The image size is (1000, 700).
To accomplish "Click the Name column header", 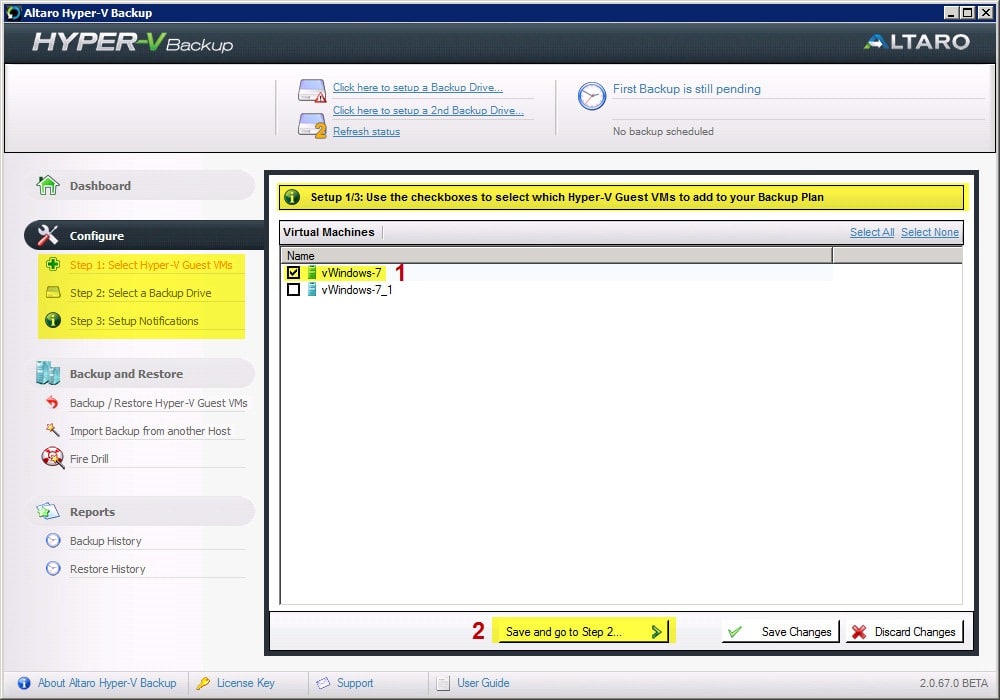I will point(556,256).
